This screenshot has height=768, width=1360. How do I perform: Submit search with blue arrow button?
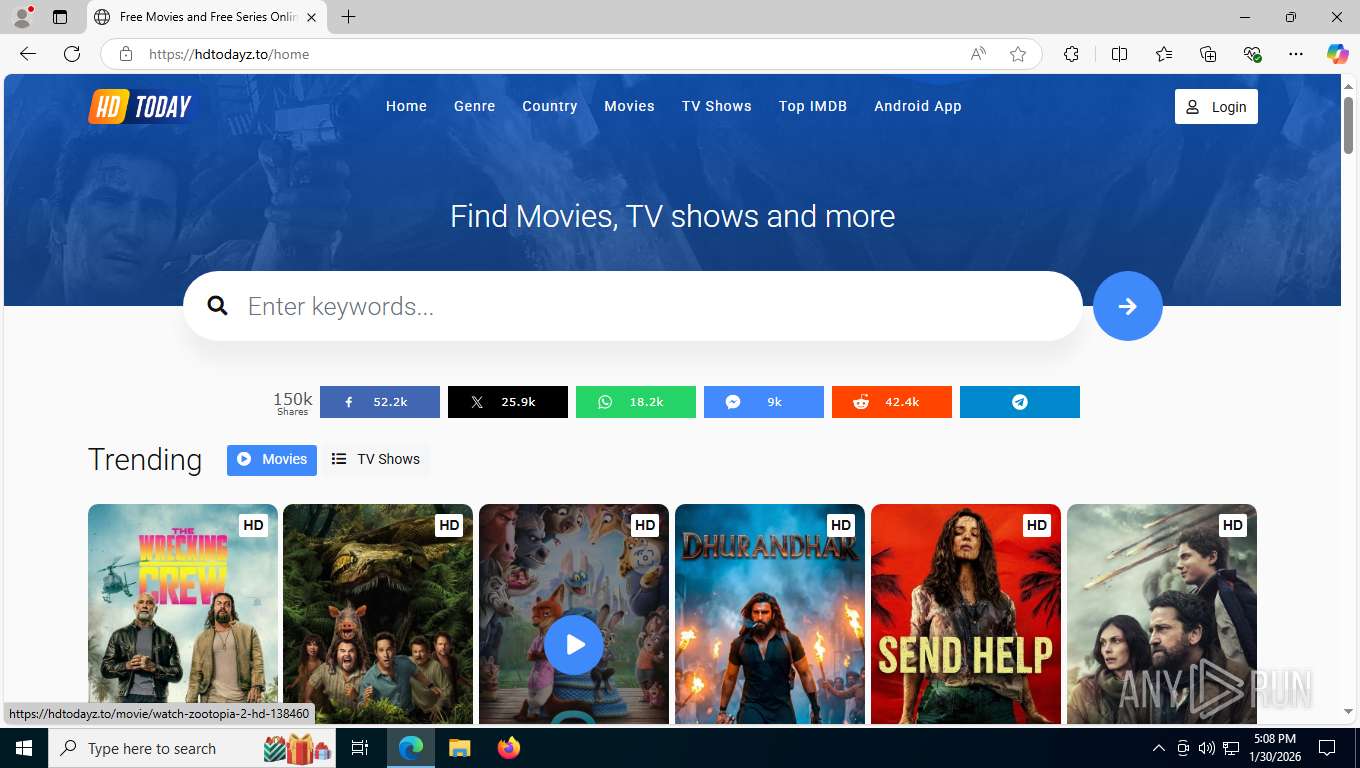tap(1128, 306)
